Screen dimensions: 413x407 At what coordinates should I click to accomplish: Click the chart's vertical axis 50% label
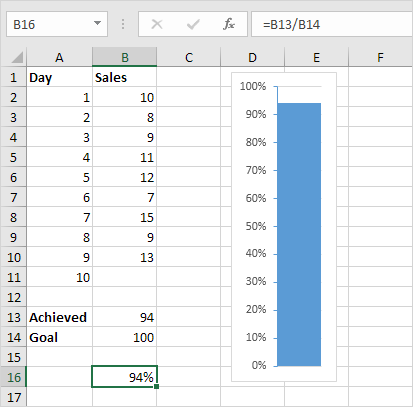point(256,226)
